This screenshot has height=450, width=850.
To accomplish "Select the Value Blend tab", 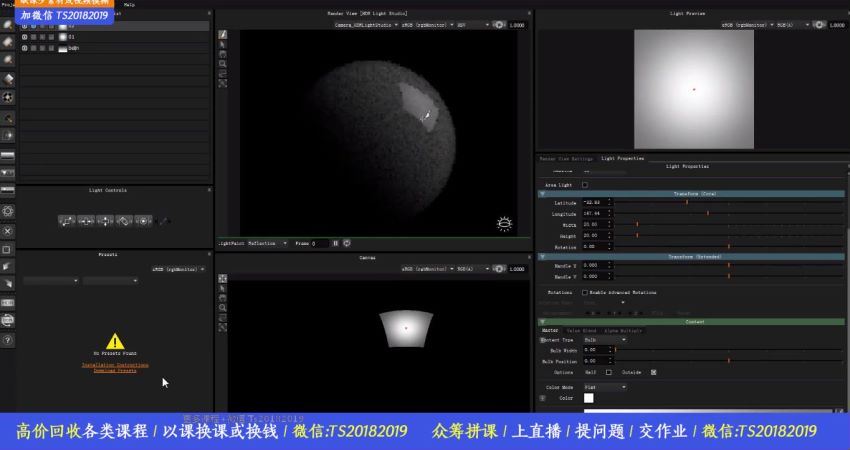I will (x=581, y=330).
